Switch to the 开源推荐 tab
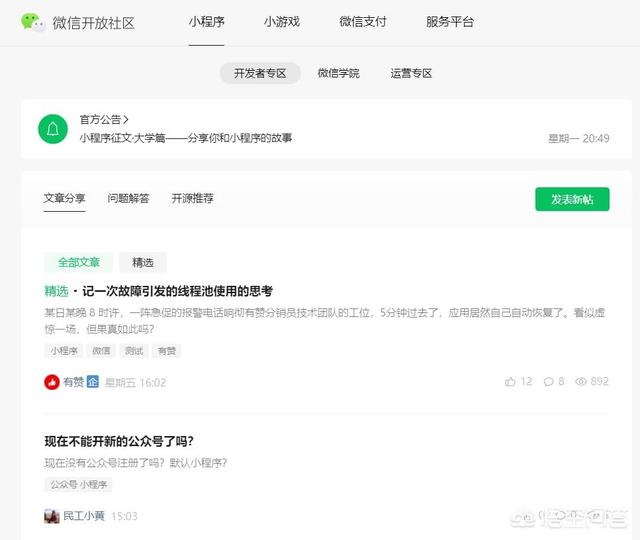640x540 pixels. click(192, 198)
